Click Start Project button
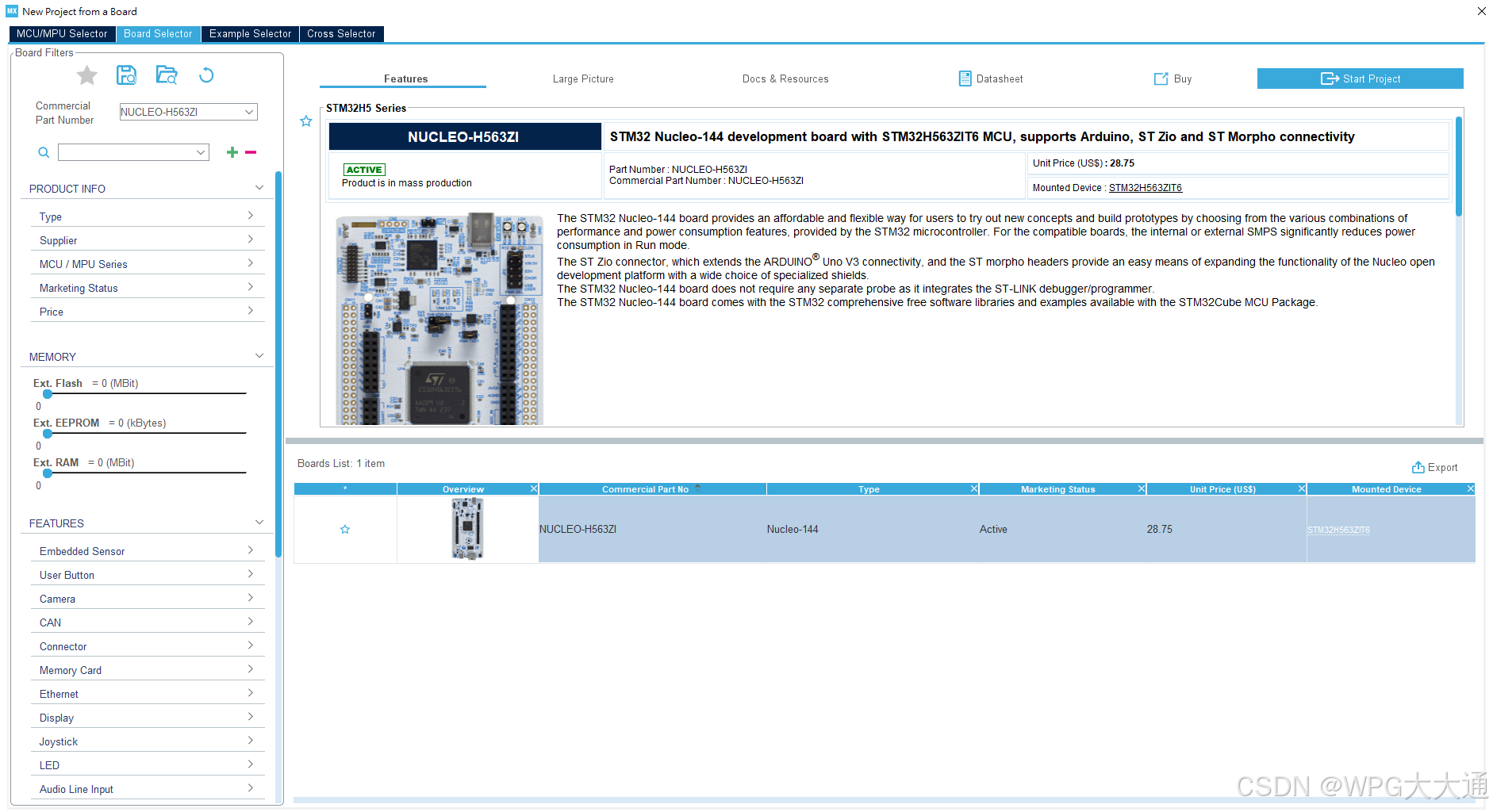This screenshot has width=1493, height=812. click(x=1360, y=79)
